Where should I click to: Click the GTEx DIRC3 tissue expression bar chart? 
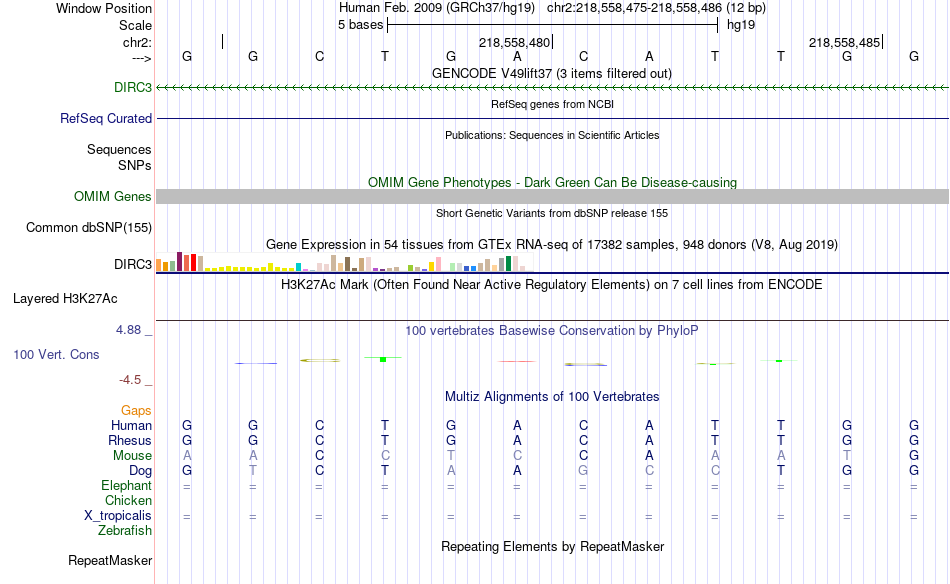[x=344, y=262]
